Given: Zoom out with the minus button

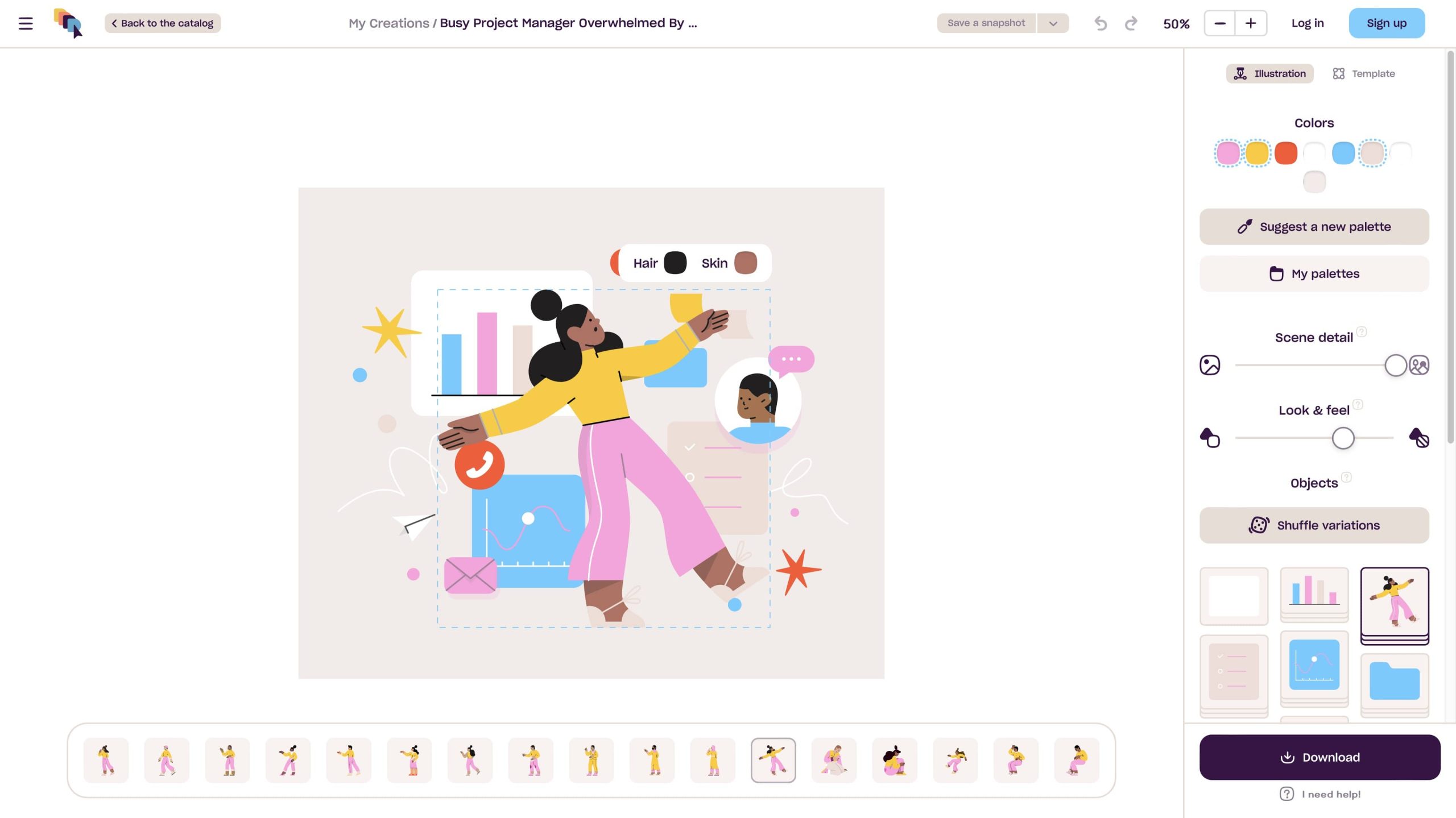Looking at the screenshot, I should [x=1219, y=23].
